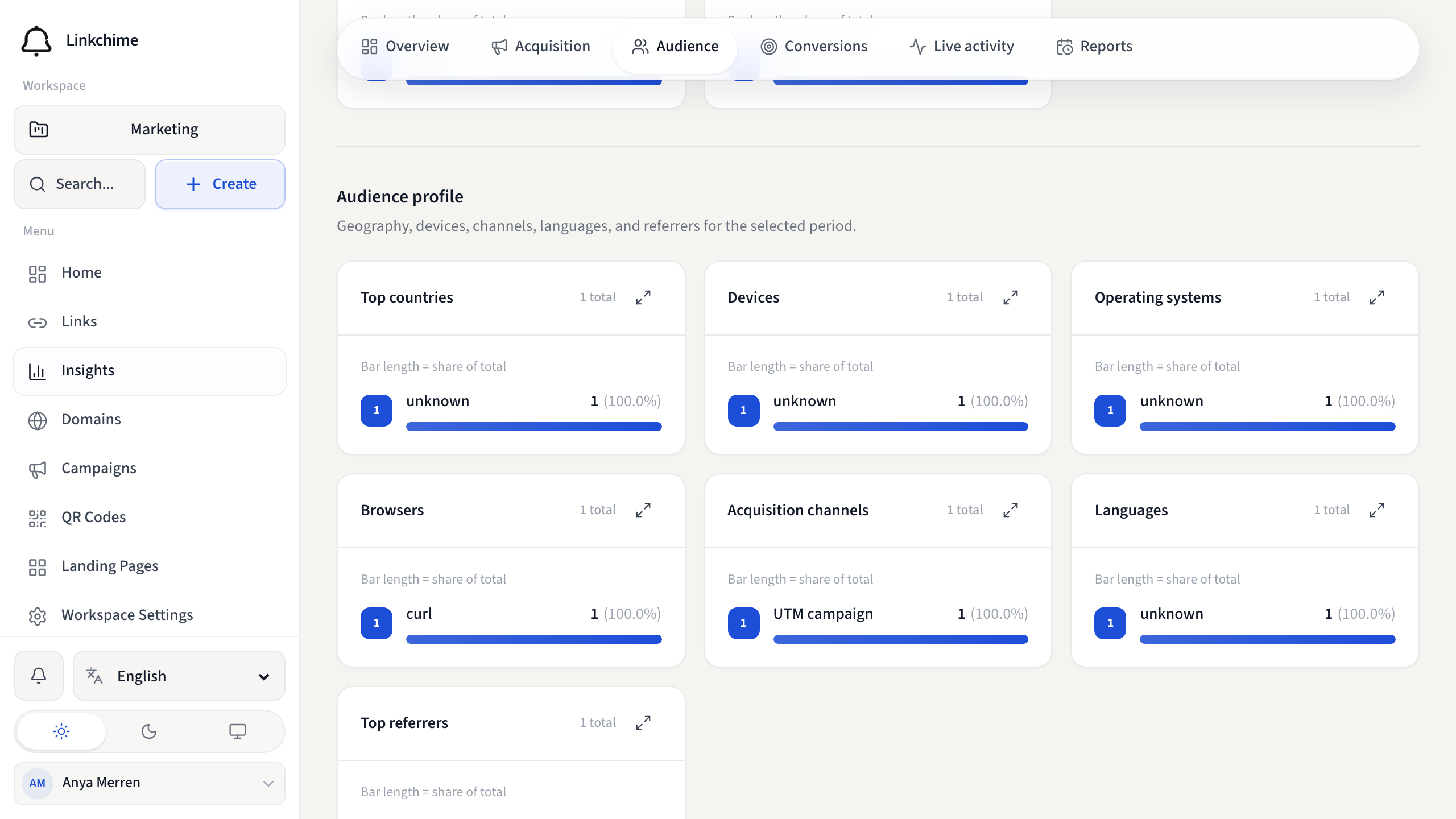This screenshot has height=819, width=1456.
Task: Click the Top countries unknown share bar
Action: [x=534, y=427]
